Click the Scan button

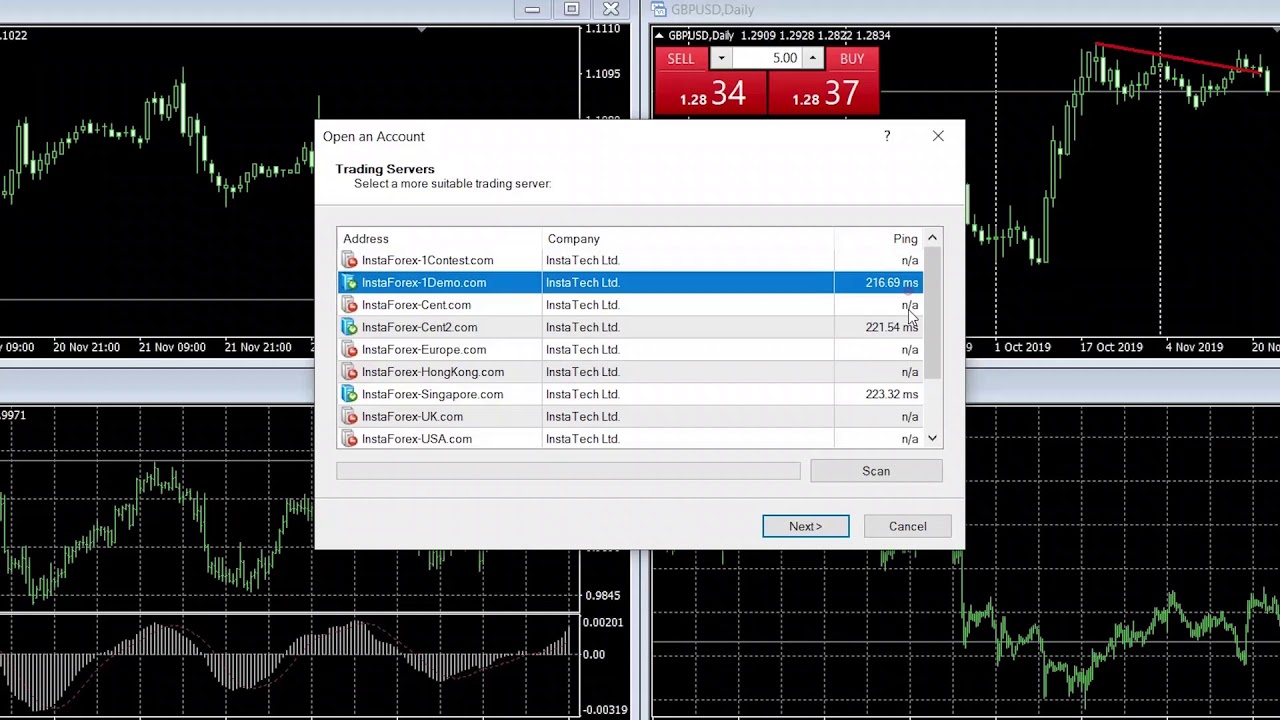(876, 471)
